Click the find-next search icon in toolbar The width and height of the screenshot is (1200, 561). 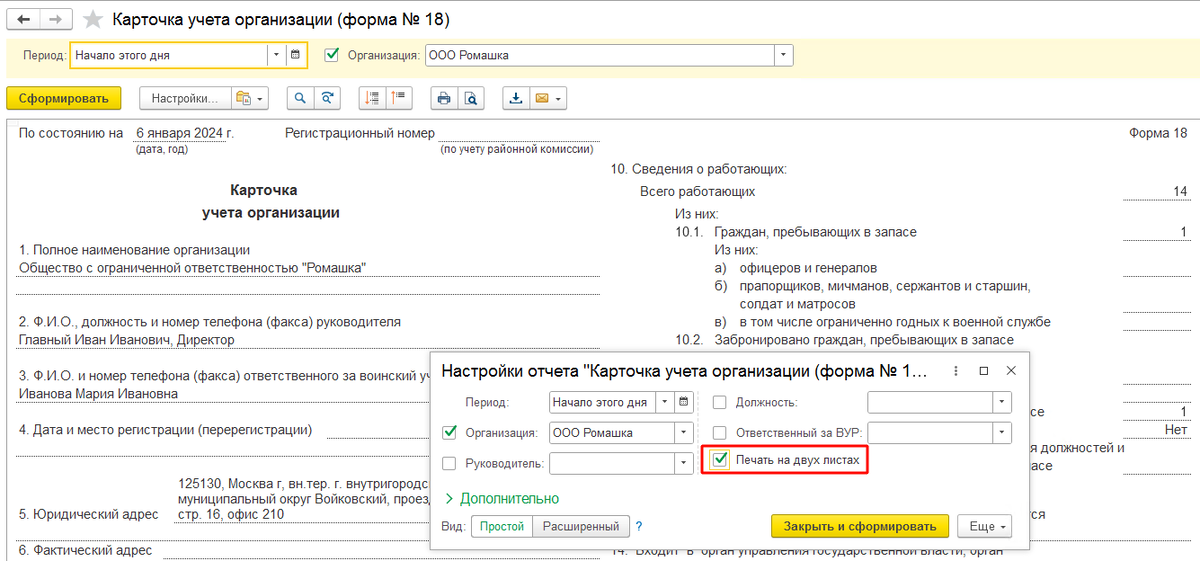327,98
